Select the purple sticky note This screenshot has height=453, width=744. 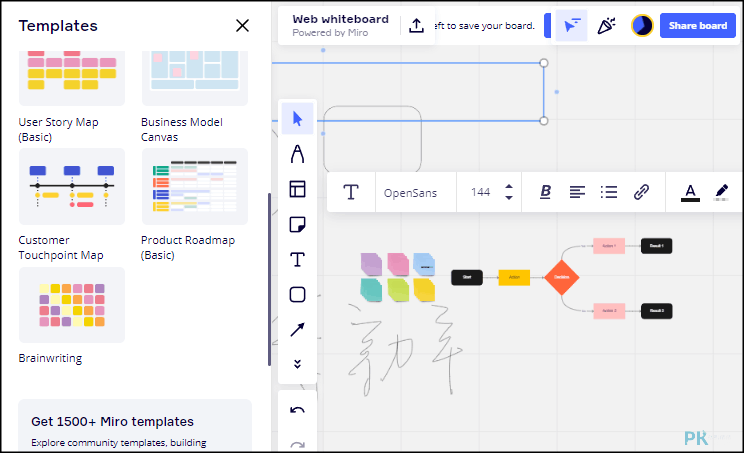[x=371, y=264]
